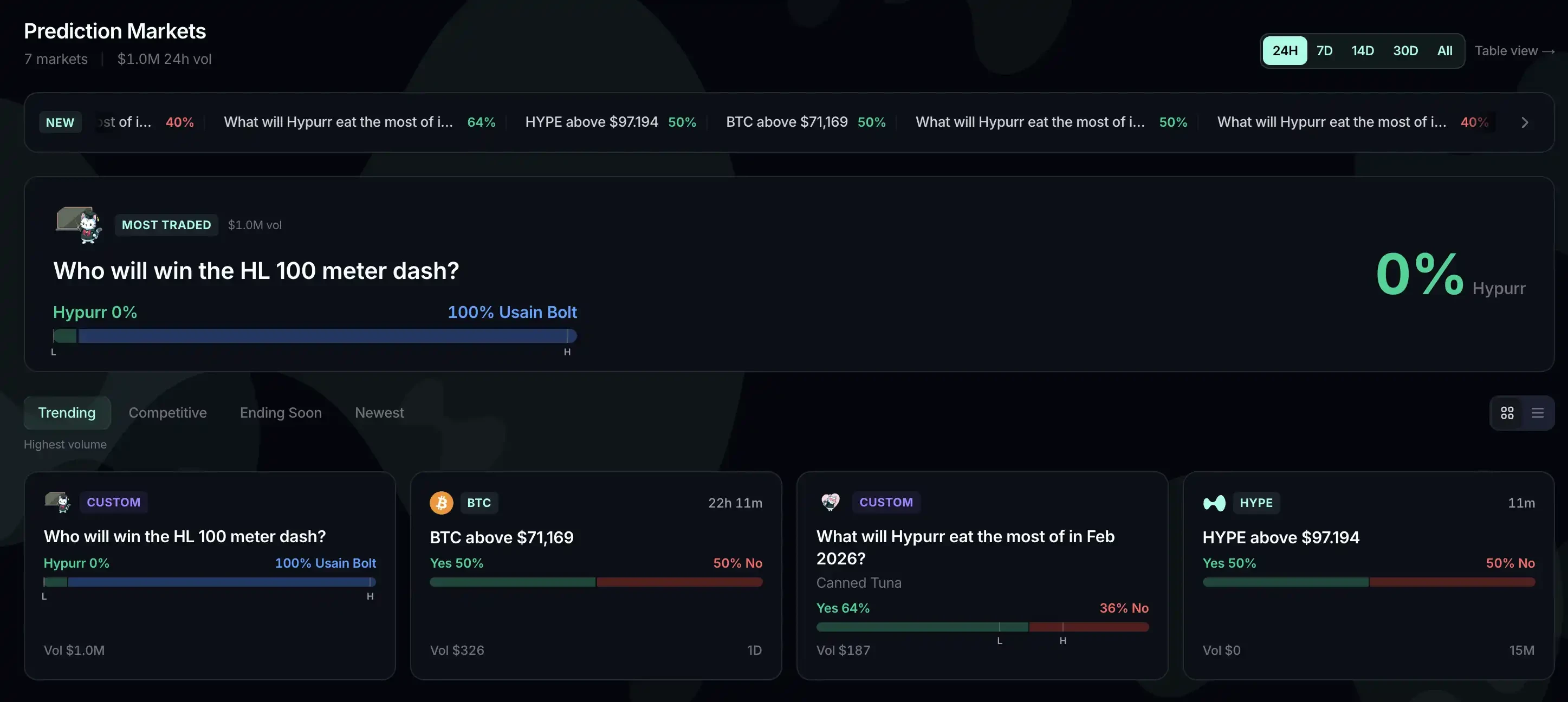Select the Newest sorting option
Image resolution: width=1568 pixels, height=702 pixels.
click(x=379, y=412)
